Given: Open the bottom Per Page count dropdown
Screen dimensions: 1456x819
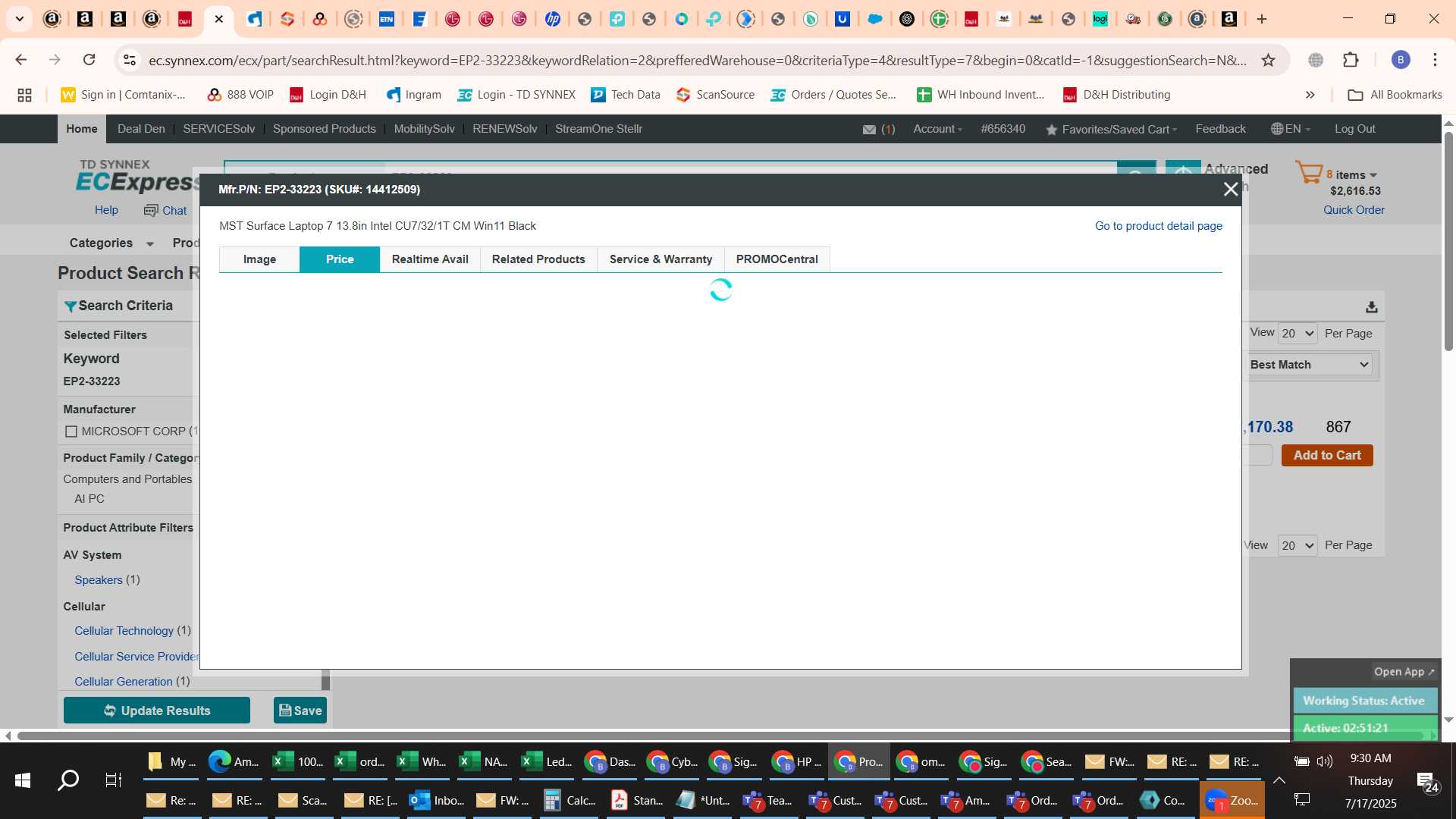Looking at the screenshot, I should (1298, 546).
